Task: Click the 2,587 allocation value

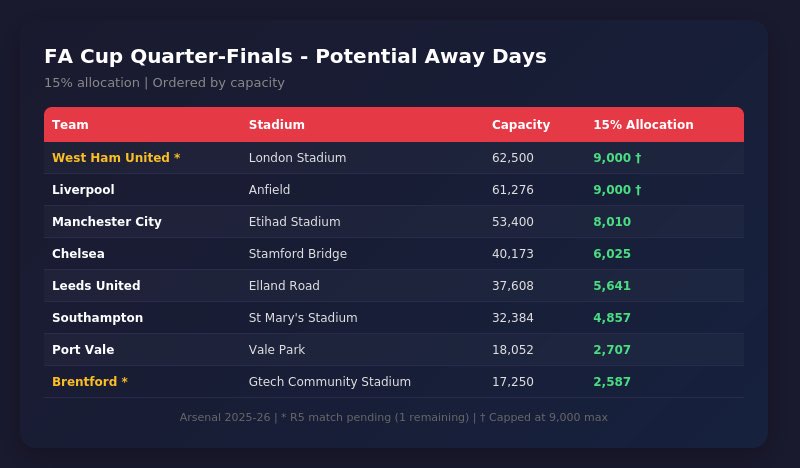Action: [612, 382]
